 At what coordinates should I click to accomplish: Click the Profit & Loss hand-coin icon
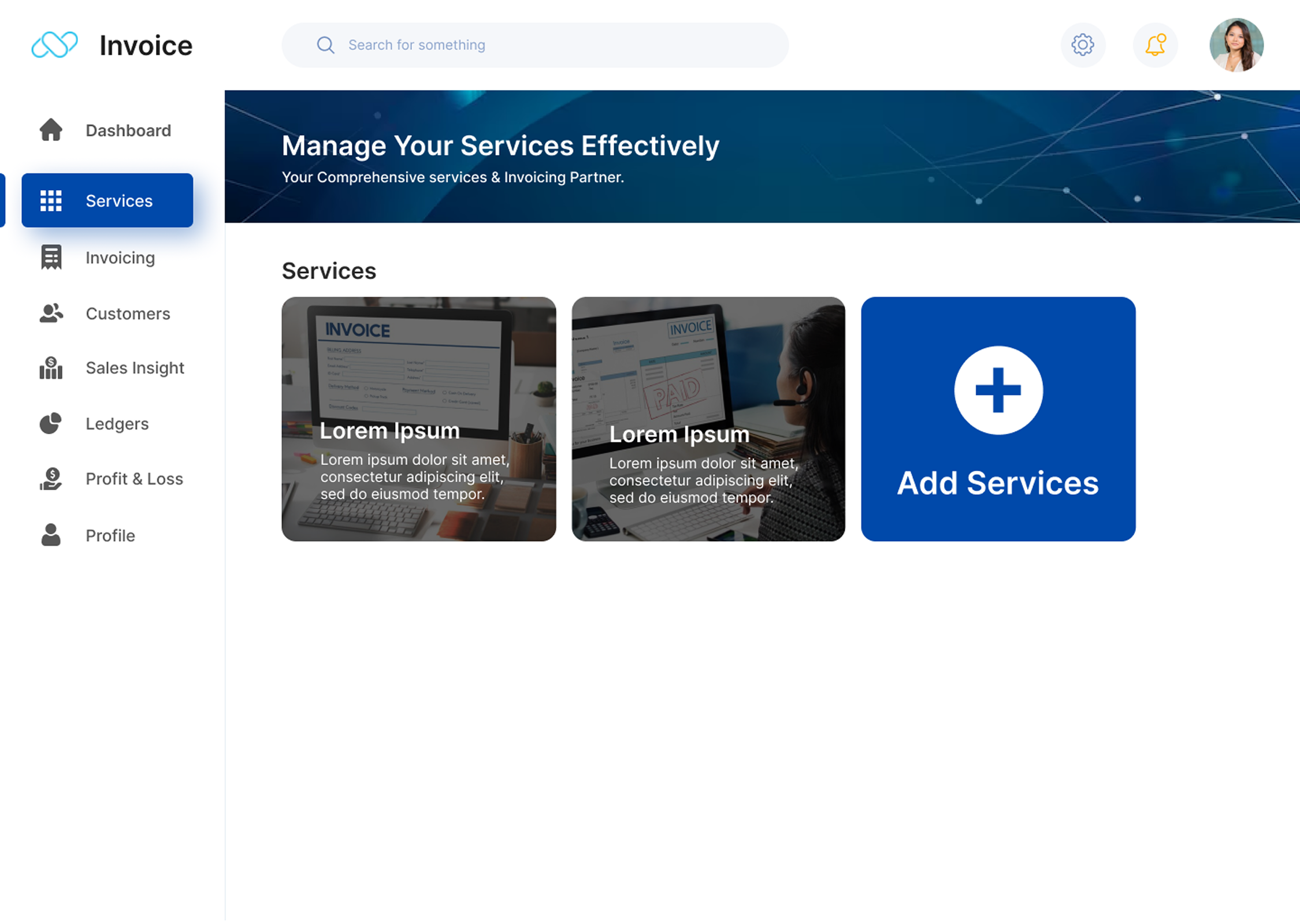pyautogui.click(x=51, y=479)
